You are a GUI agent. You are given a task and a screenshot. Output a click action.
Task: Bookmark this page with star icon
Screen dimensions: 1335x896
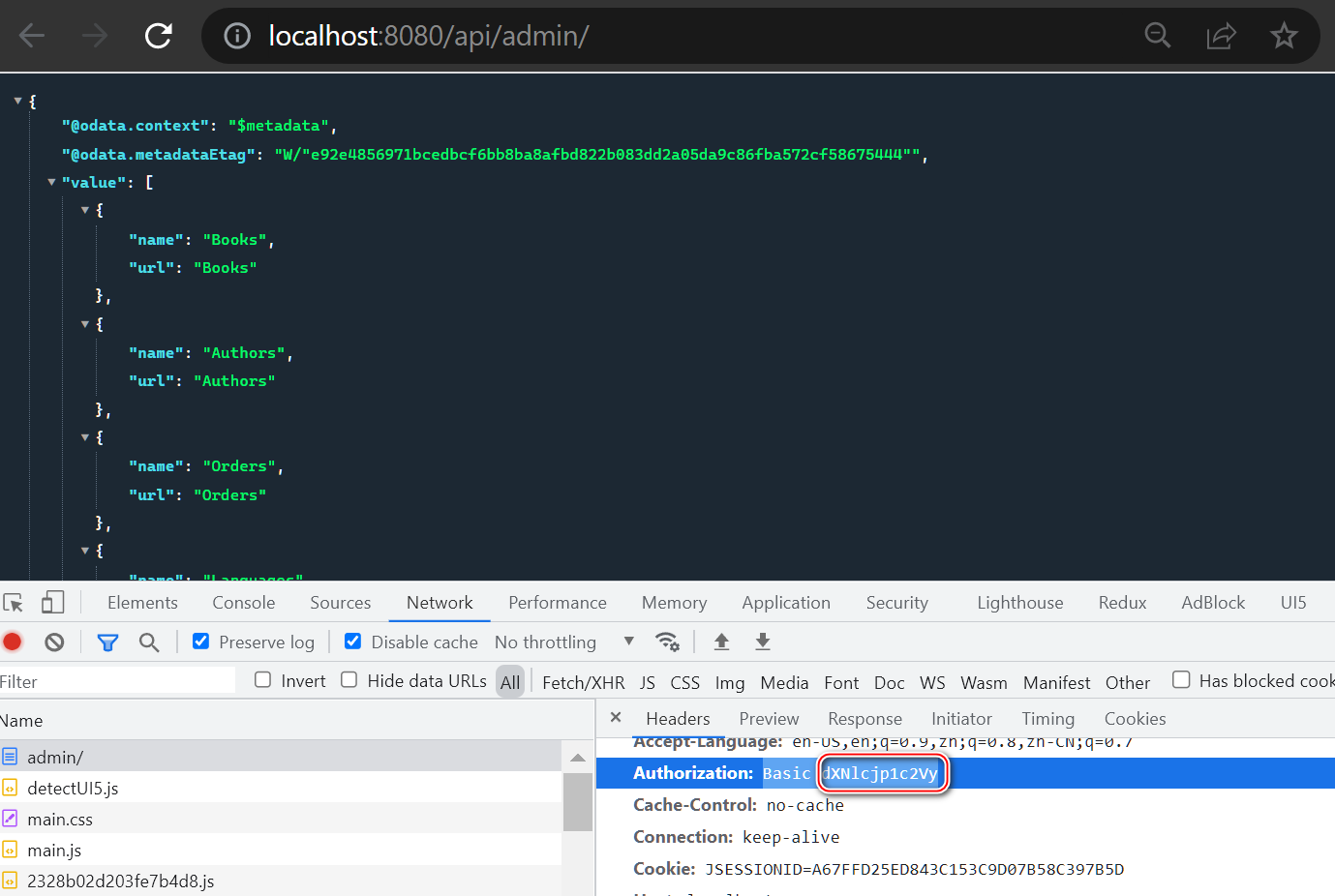click(1284, 36)
